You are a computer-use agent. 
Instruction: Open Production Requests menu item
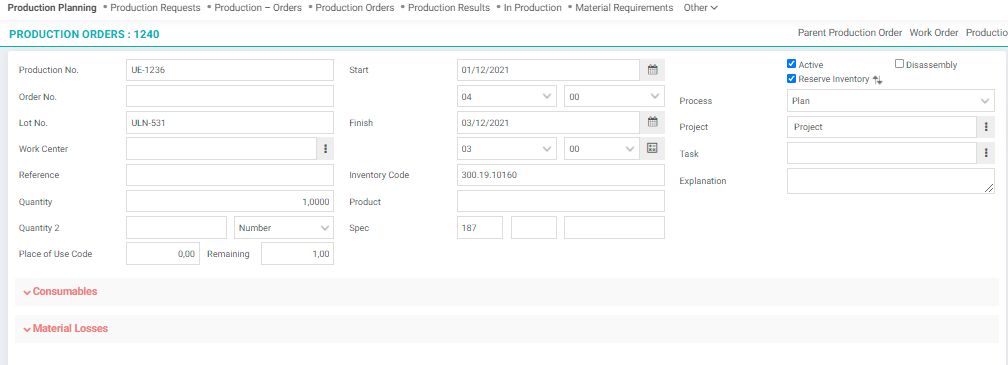[x=156, y=8]
